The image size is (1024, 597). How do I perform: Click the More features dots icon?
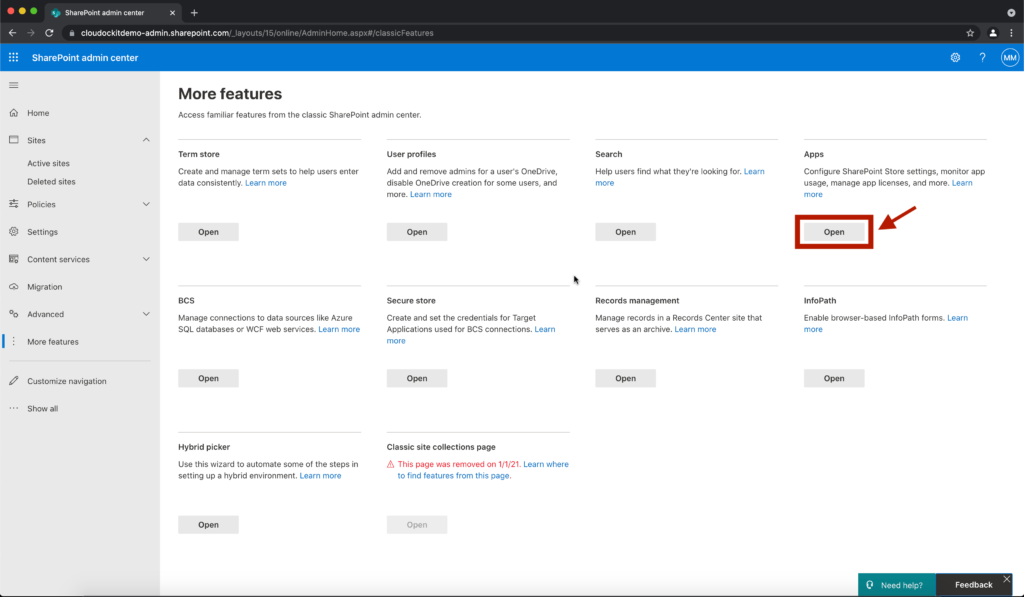[14, 341]
